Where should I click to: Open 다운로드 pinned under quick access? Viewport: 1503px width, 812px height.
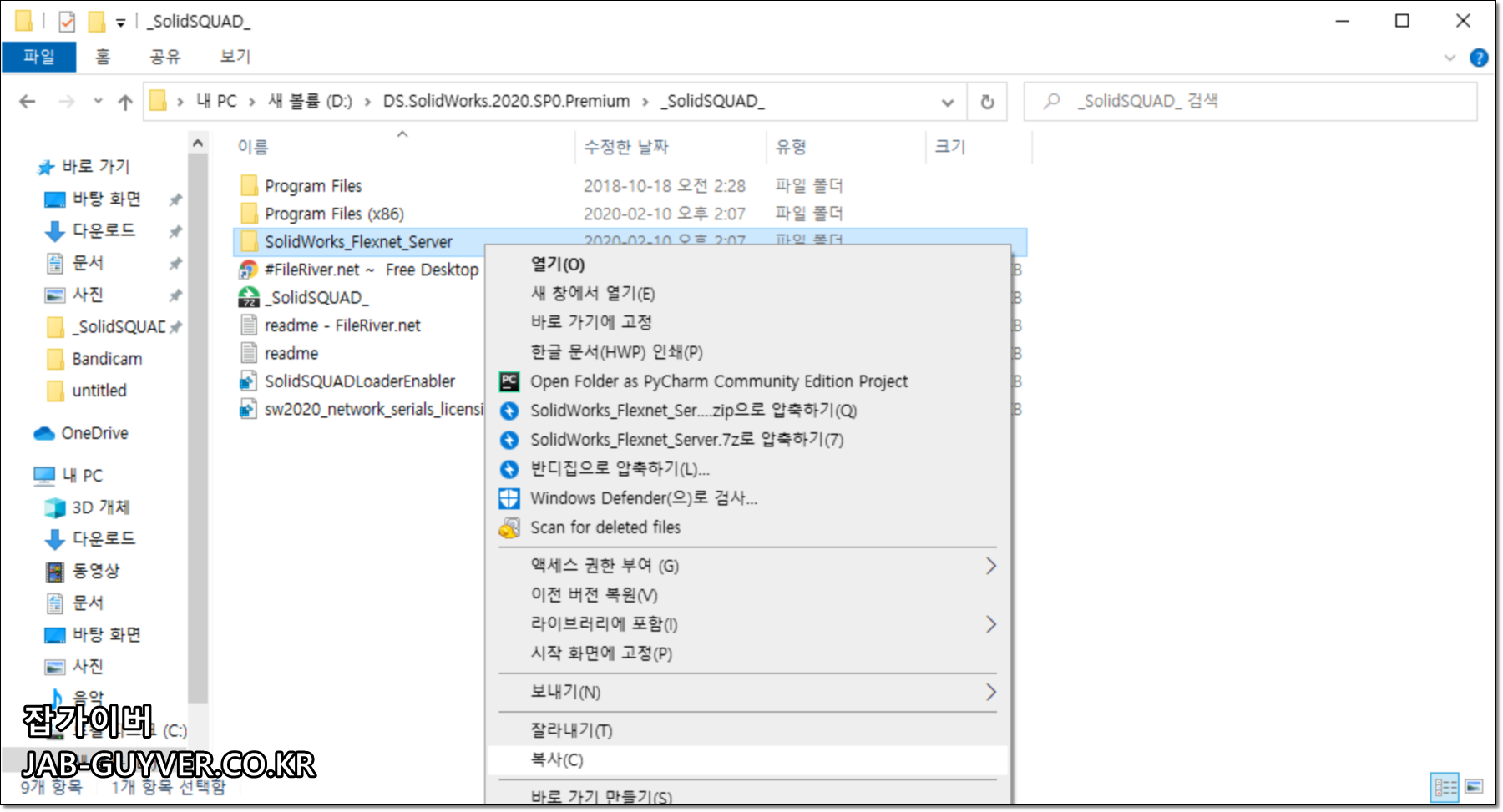(x=89, y=230)
